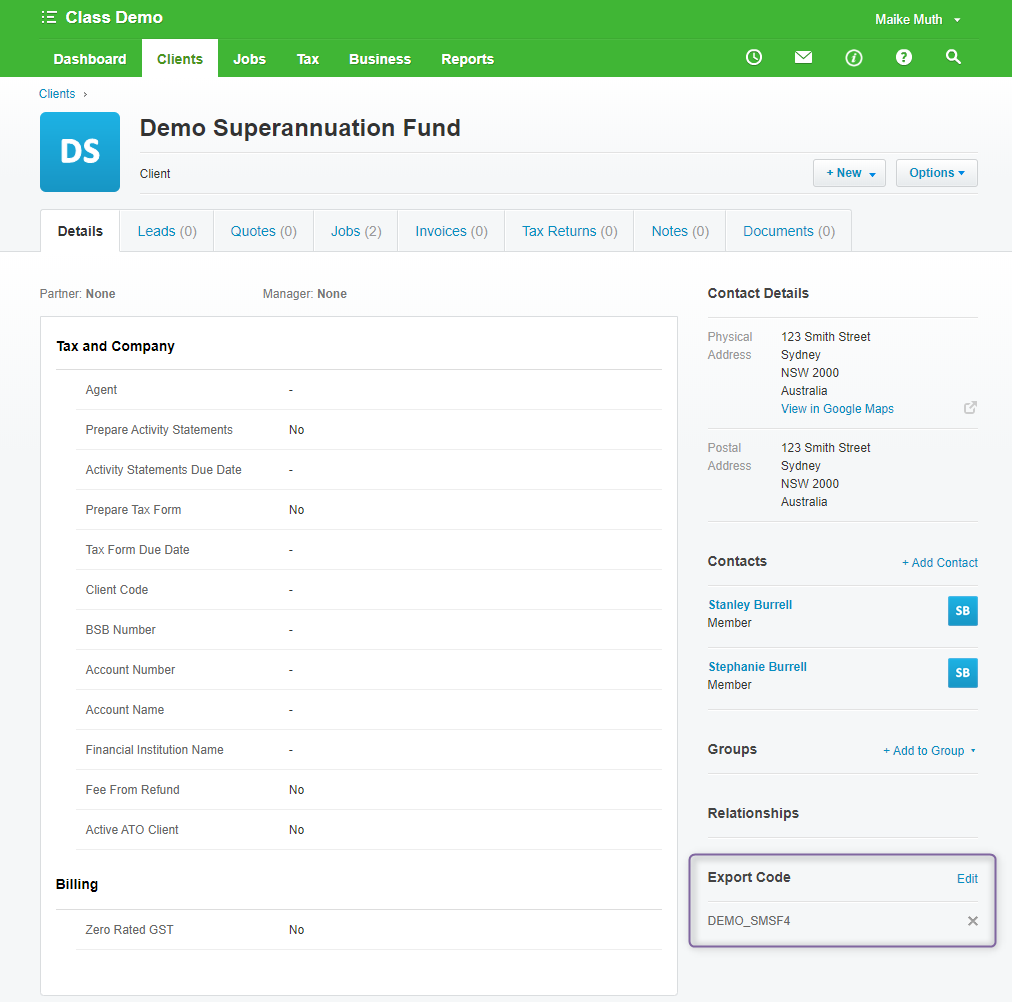Viewport: 1012px width, 1002px height.
Task: Click the search magnifier icon
Action: pyautogui.click(x=953, y=57)
